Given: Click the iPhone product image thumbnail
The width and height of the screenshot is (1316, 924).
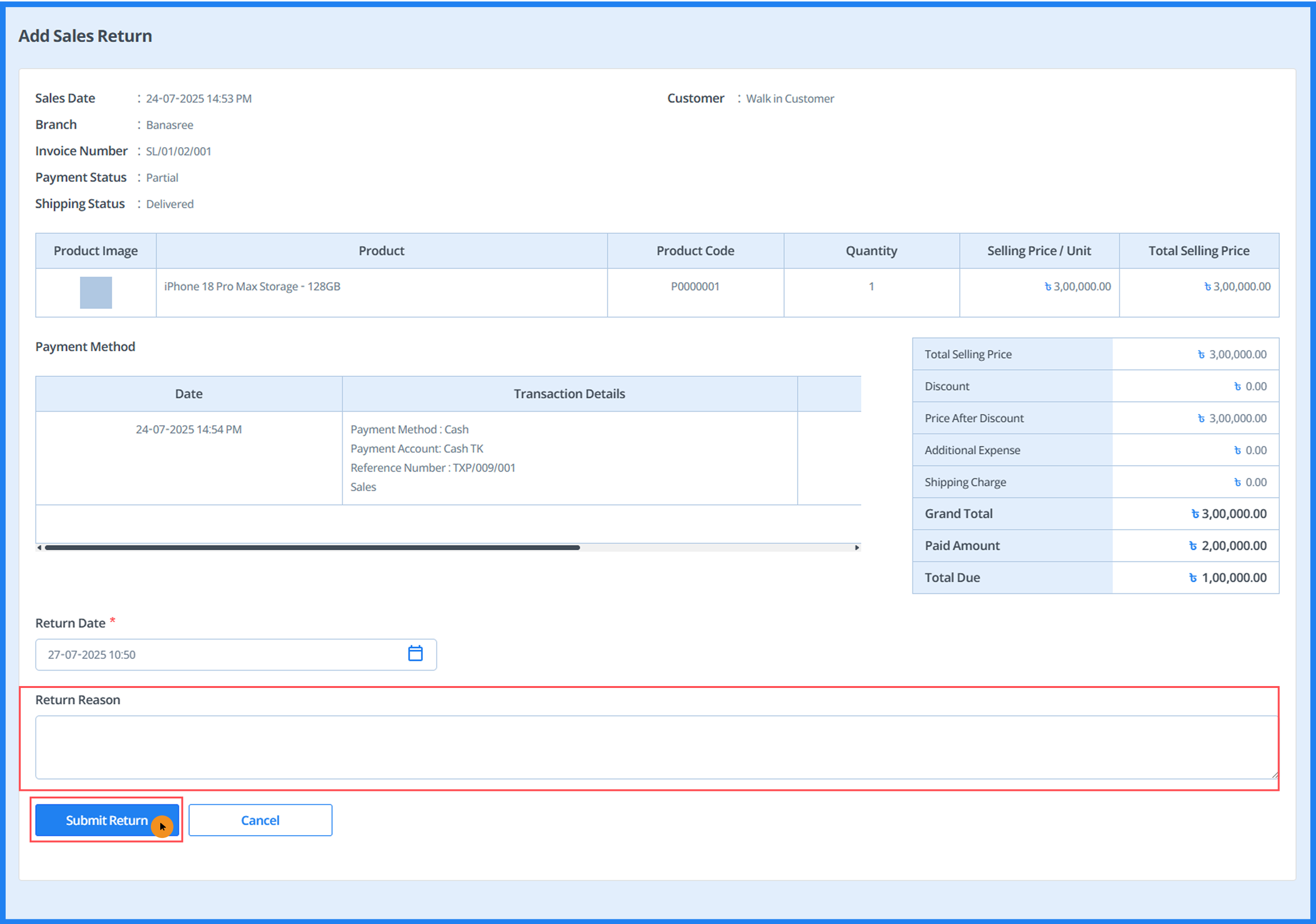Looking at the screenshot, I should (96, 292).
